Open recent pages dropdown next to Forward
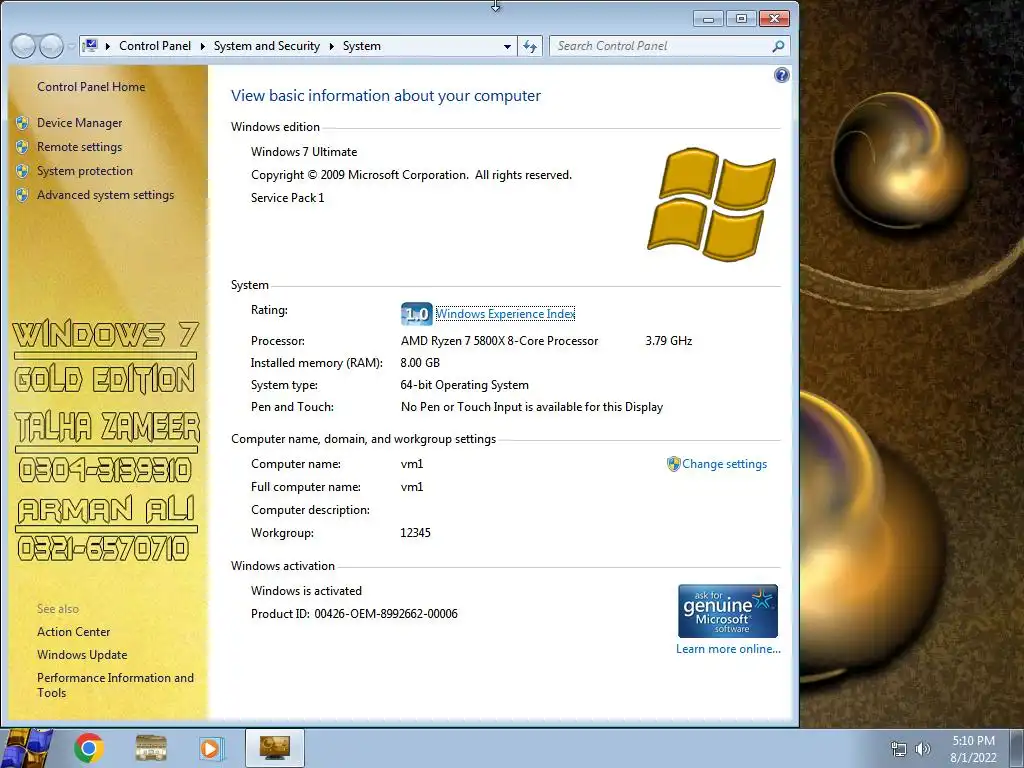1024x768 pixels. click(71, 46)
